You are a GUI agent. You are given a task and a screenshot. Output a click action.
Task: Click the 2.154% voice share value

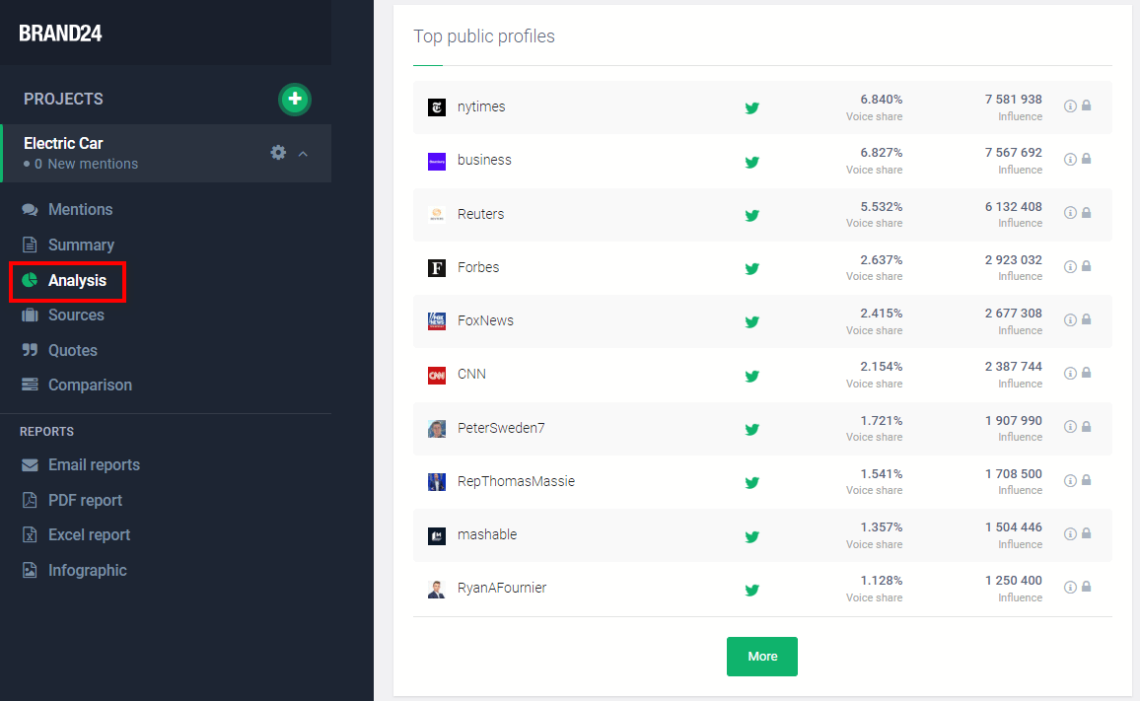(881, 366)
